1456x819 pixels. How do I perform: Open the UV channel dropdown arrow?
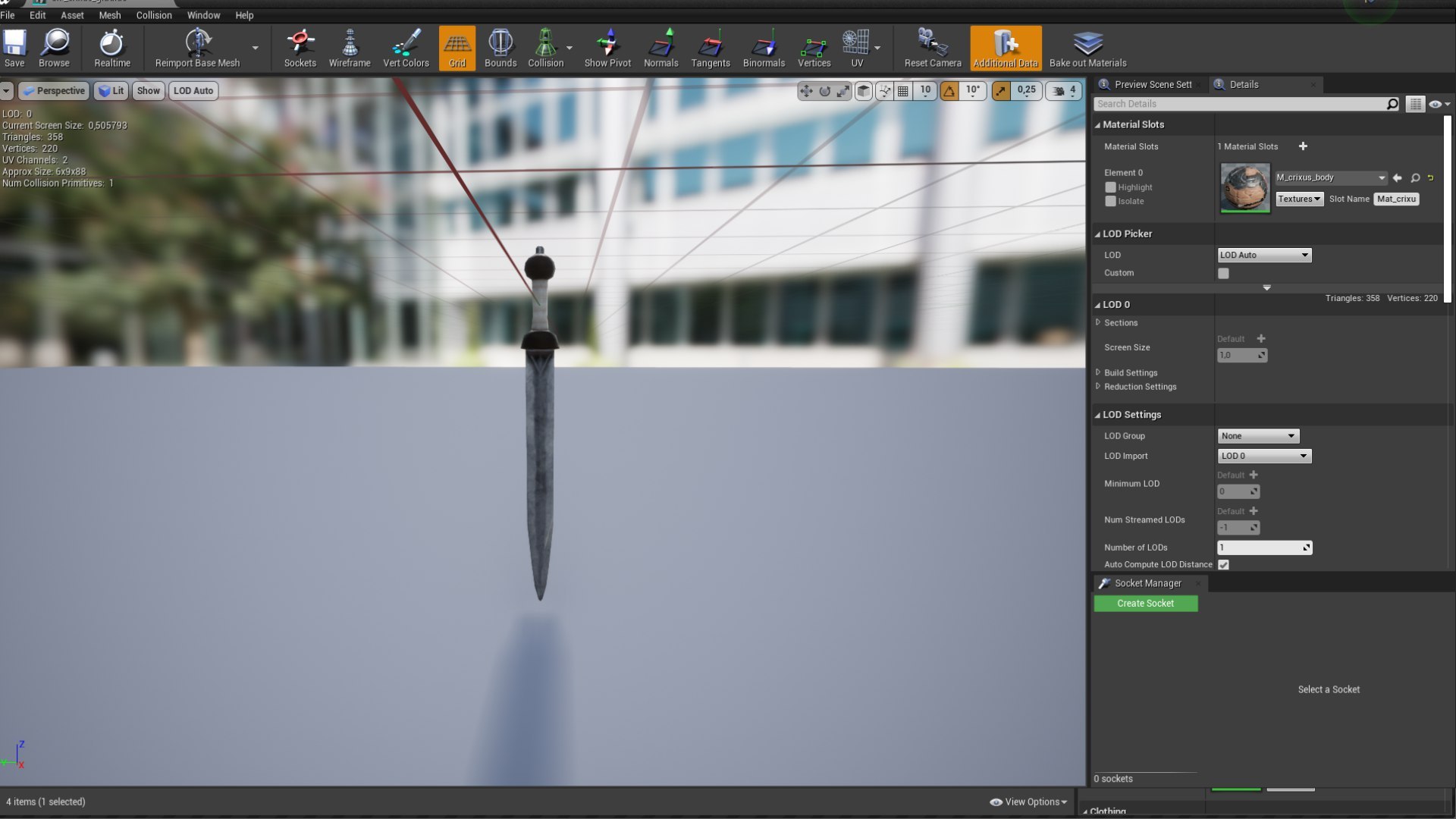point(877,49)
